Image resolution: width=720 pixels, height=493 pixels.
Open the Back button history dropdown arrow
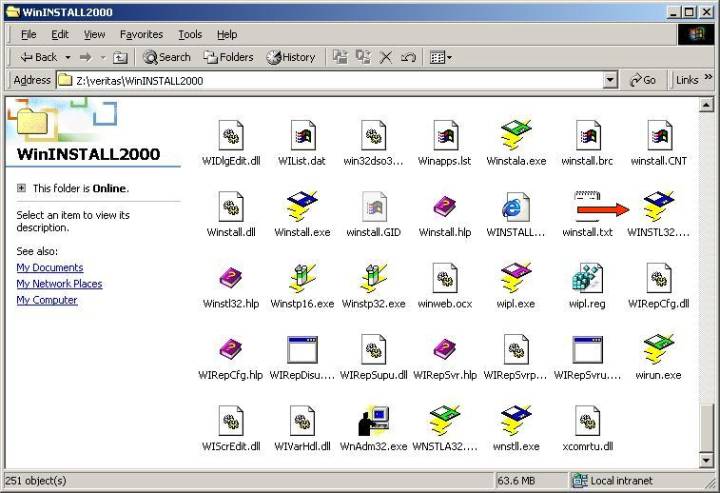[68, 58]
